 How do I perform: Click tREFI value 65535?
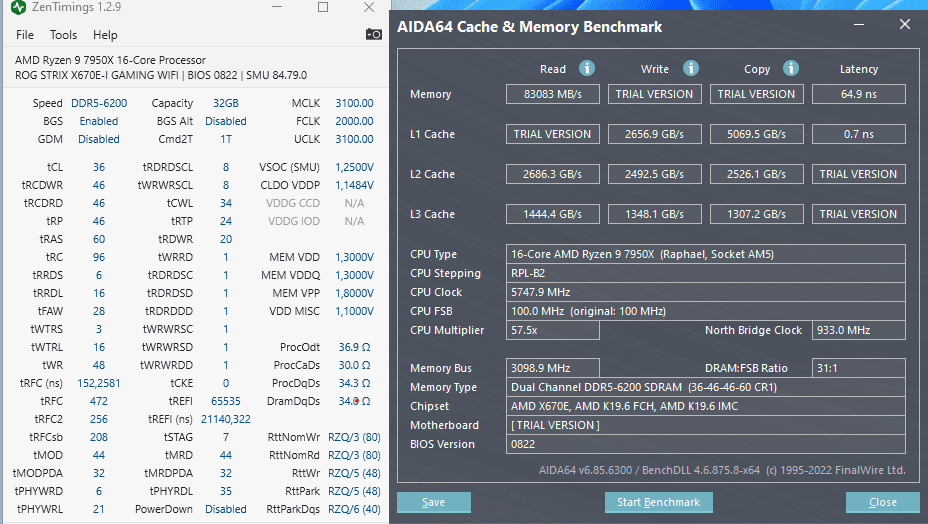click(225, 401)
